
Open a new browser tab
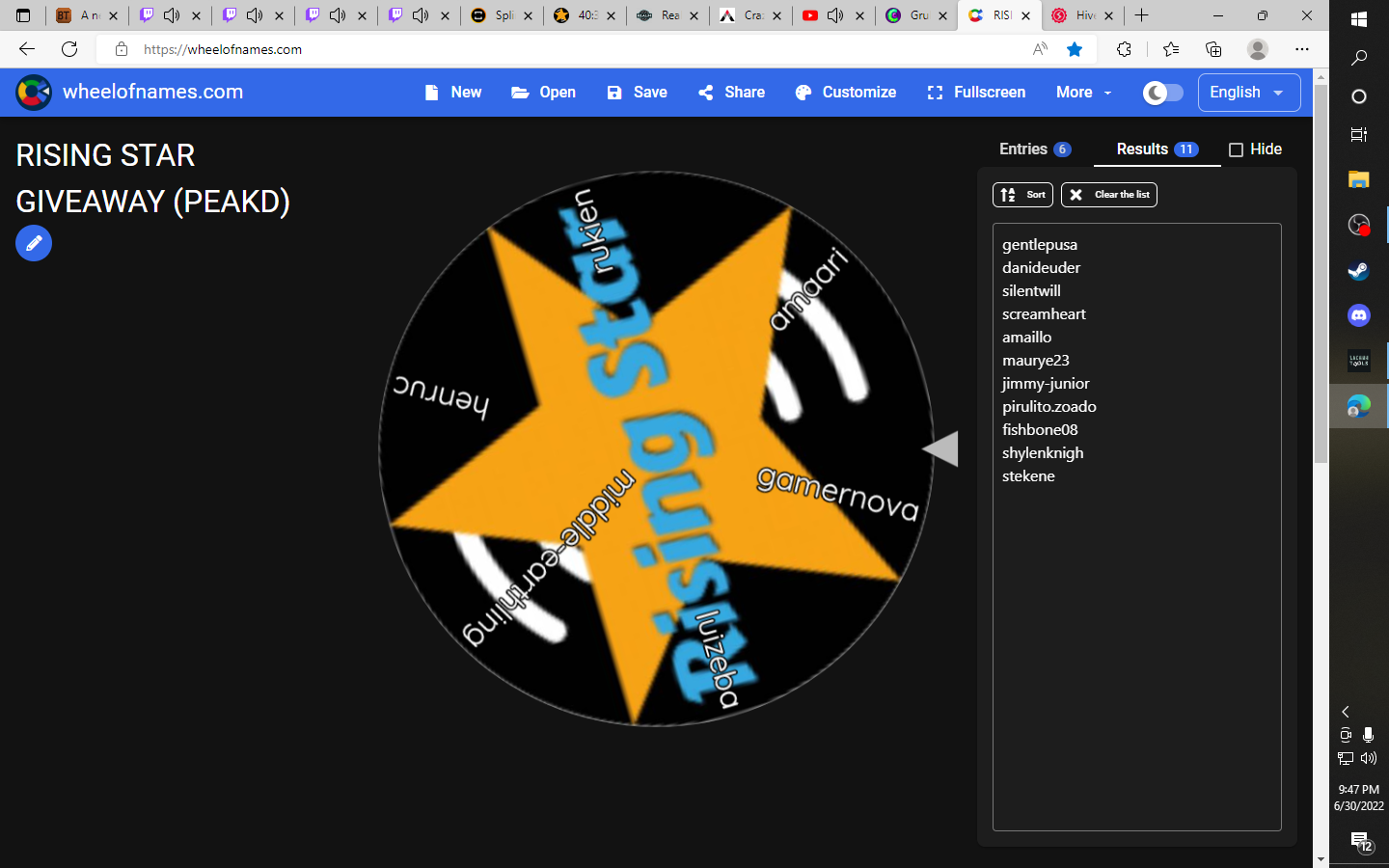point(1142,15)
